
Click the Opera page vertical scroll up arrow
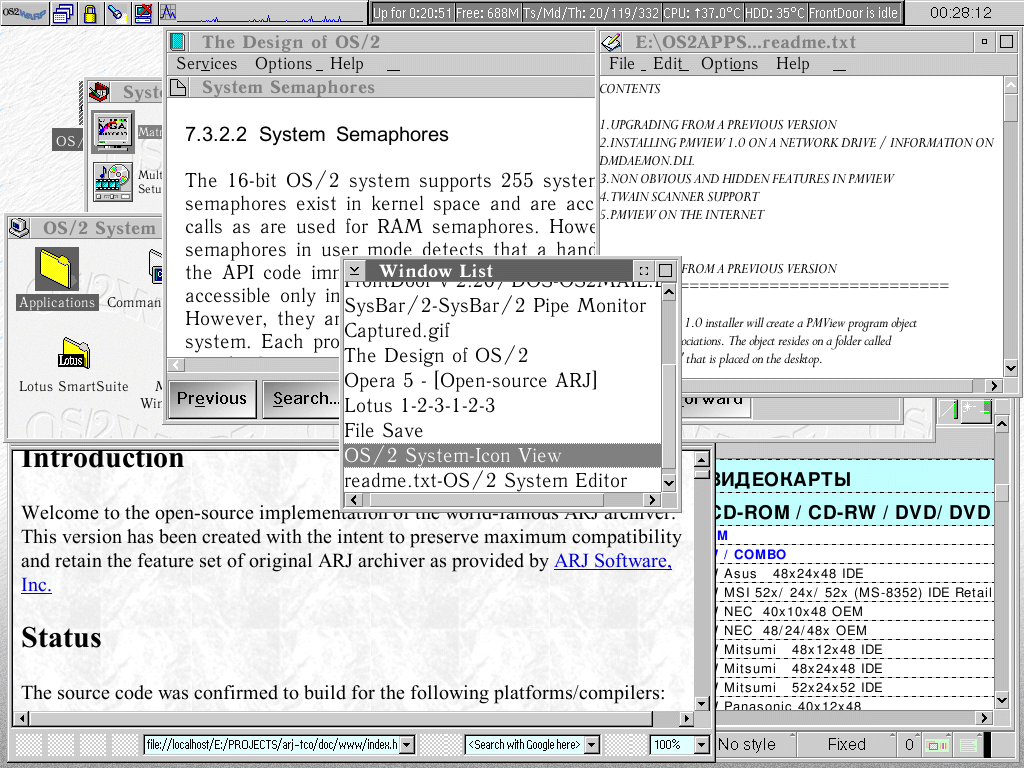702,458
